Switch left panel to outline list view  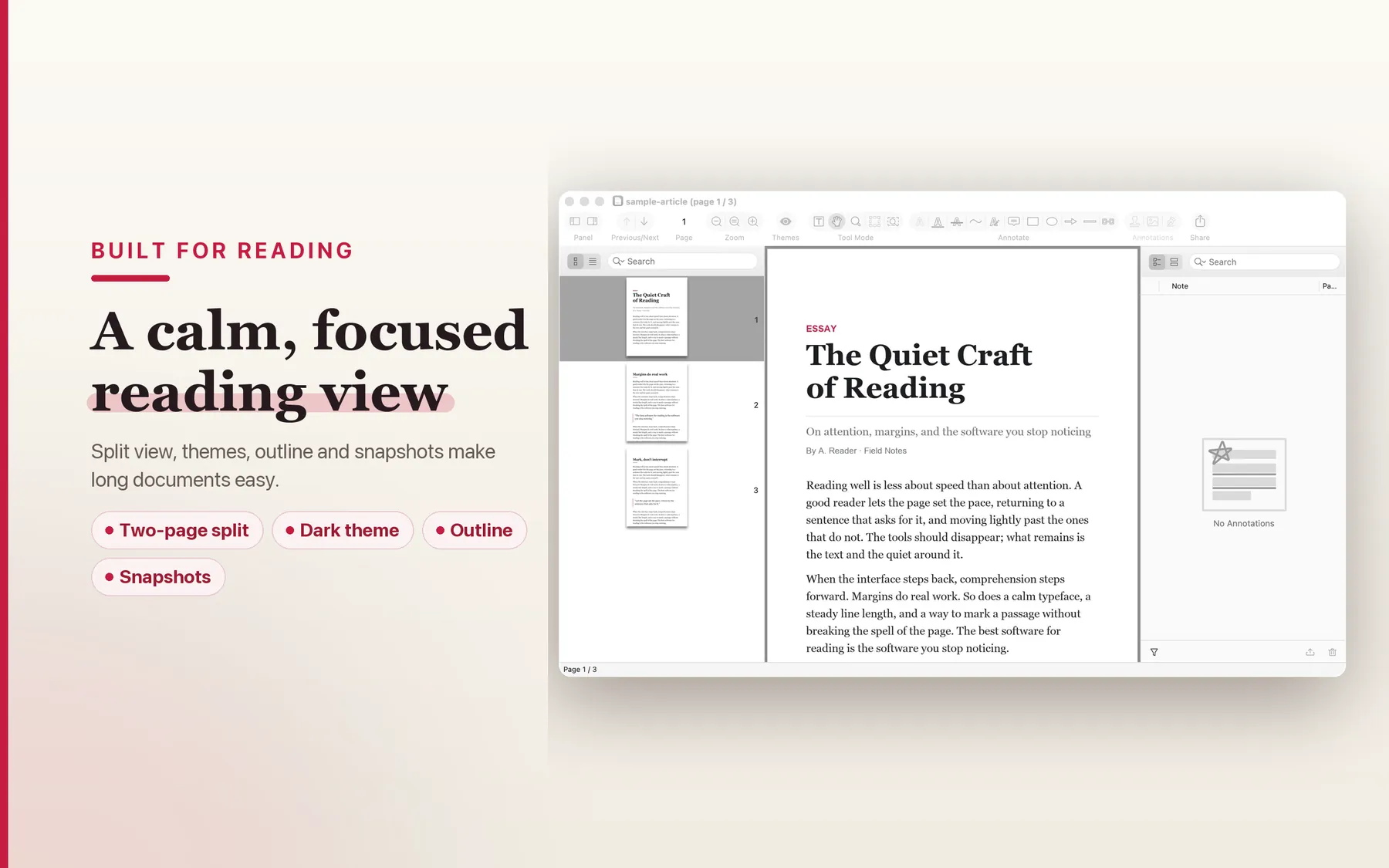pyautogui.click(x=593, y=262)
